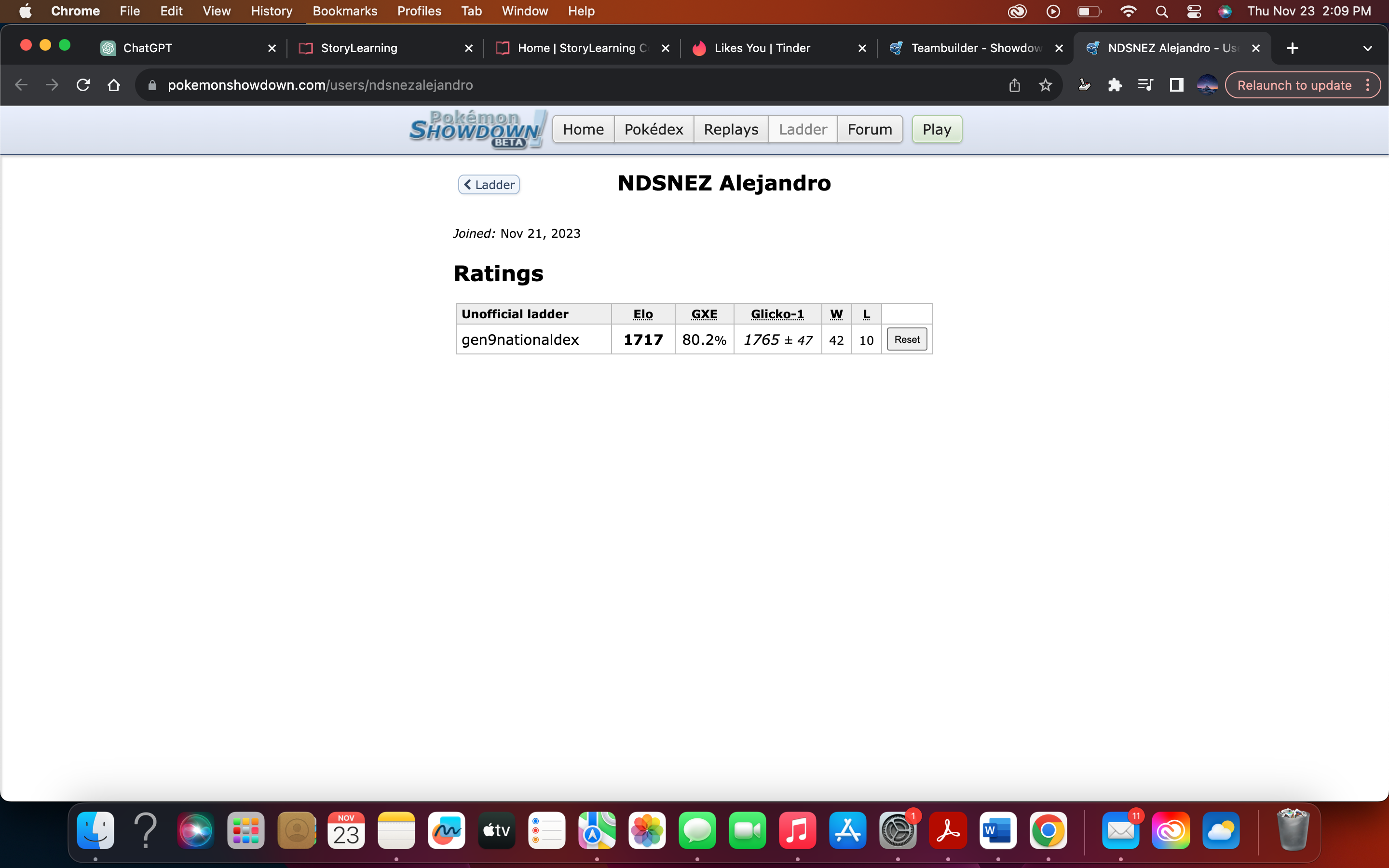
Task: Open App Store from the dock
Action: click(848, 830)
